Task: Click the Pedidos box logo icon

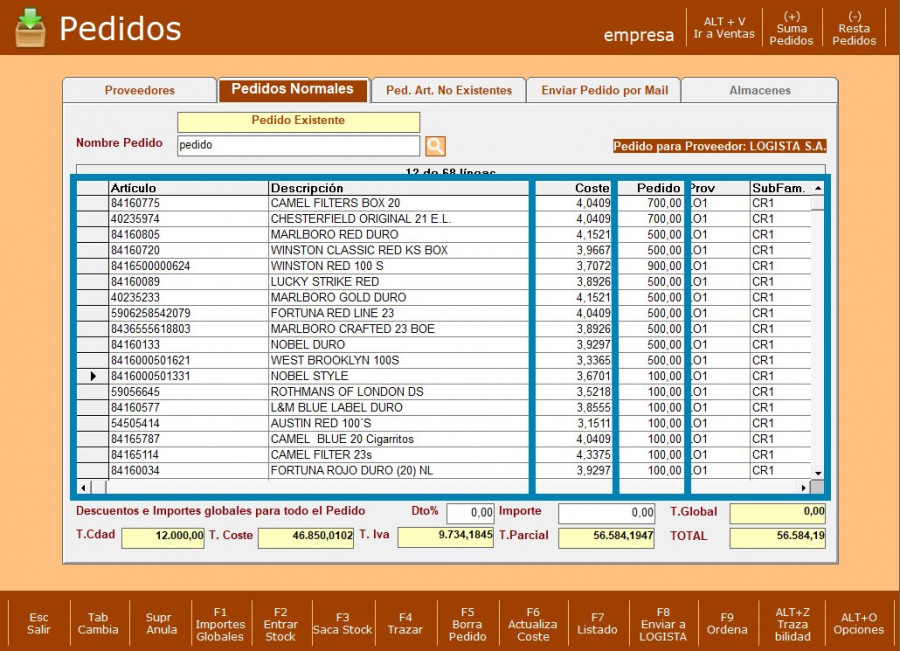Action: click(30, 28)
